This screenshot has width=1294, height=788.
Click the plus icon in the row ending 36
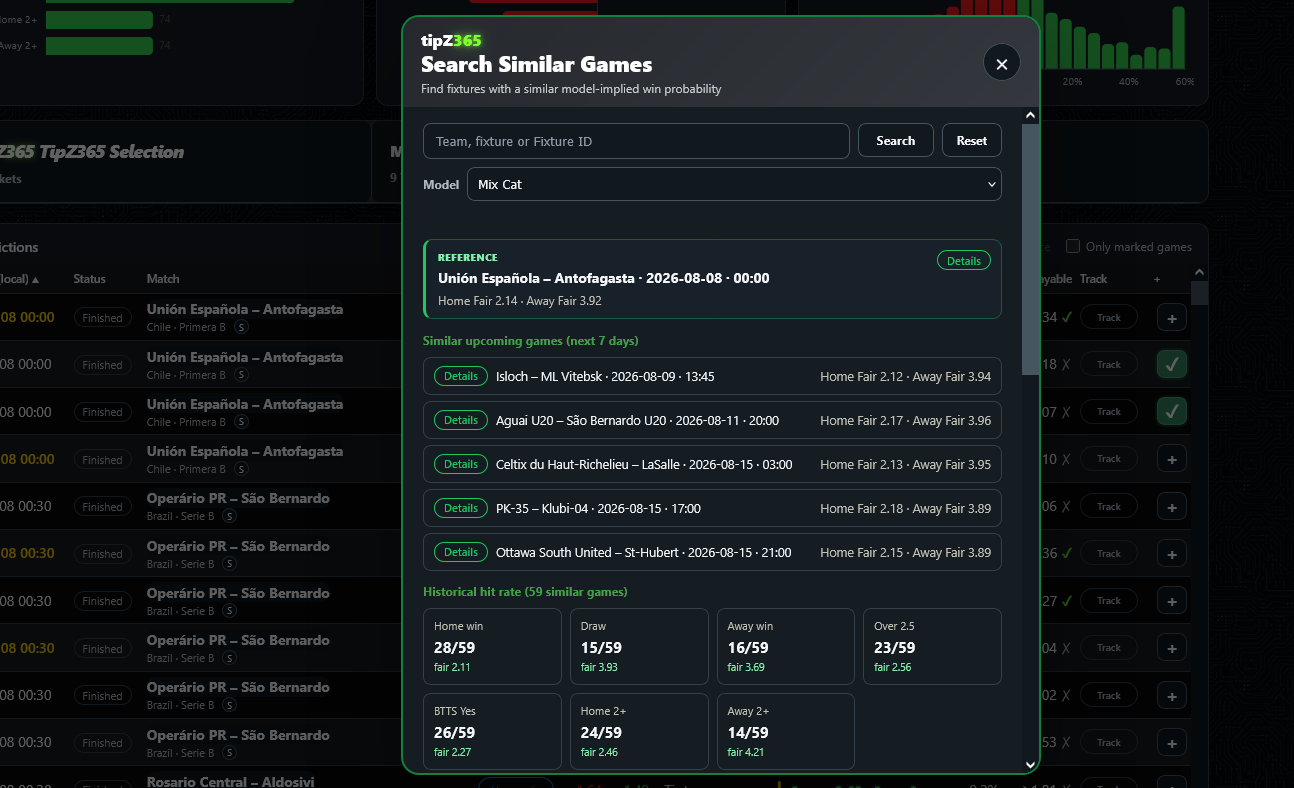click(1171, 553)
